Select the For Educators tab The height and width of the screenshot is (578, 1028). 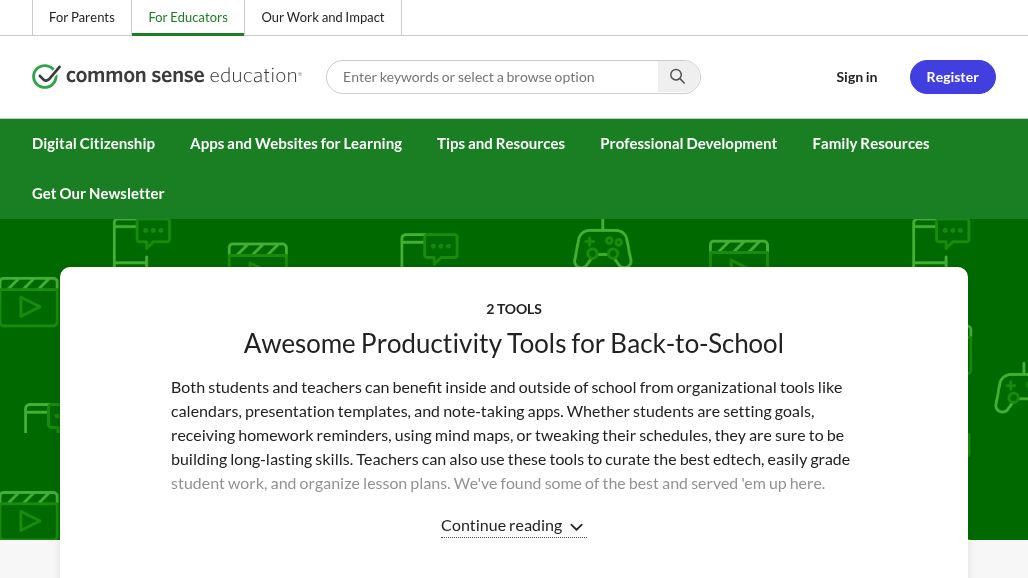[188, 17]
